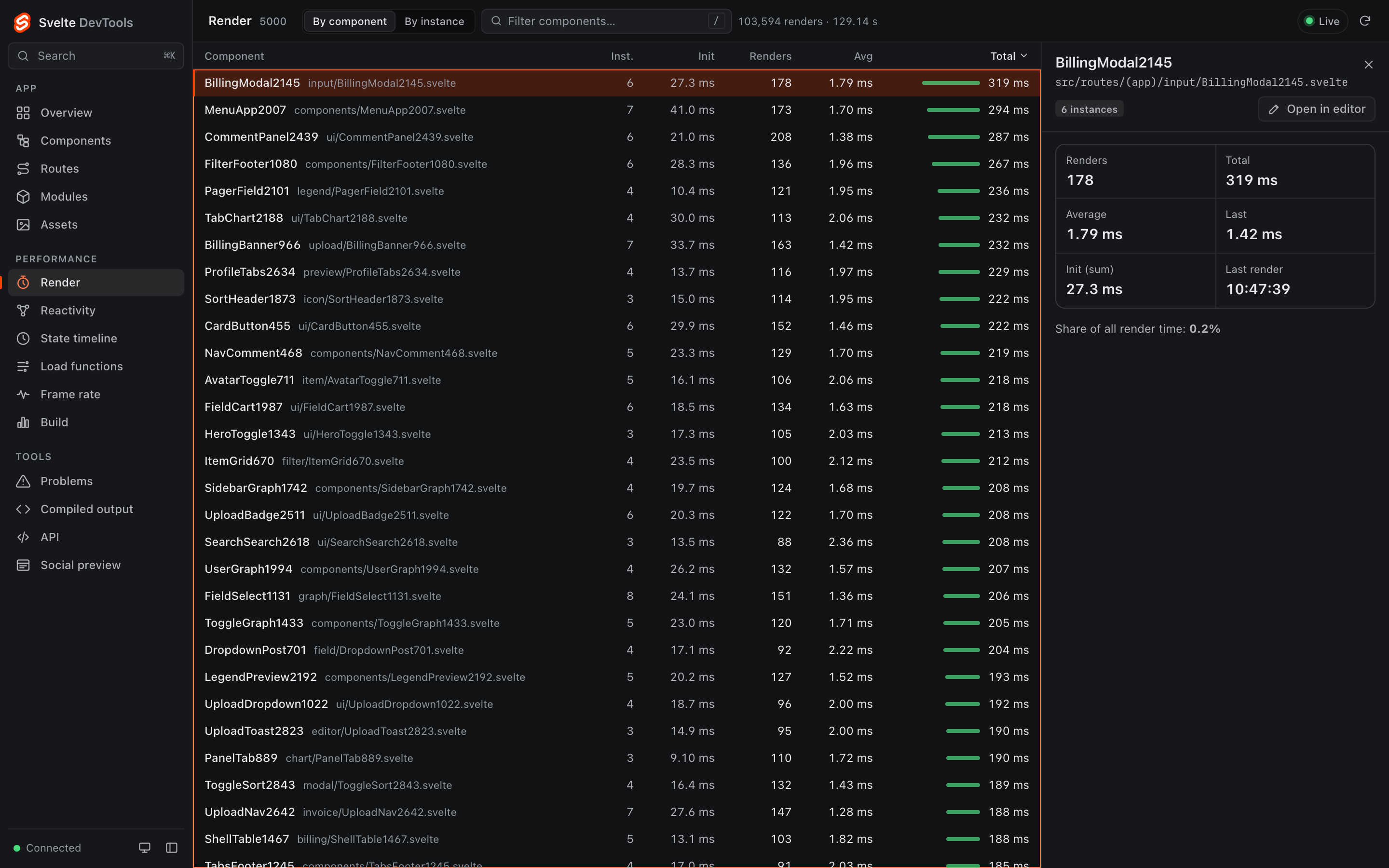Screen dimensions: 1389x868
Task: Click the Social preview icon
Action: tap(23, 565)
